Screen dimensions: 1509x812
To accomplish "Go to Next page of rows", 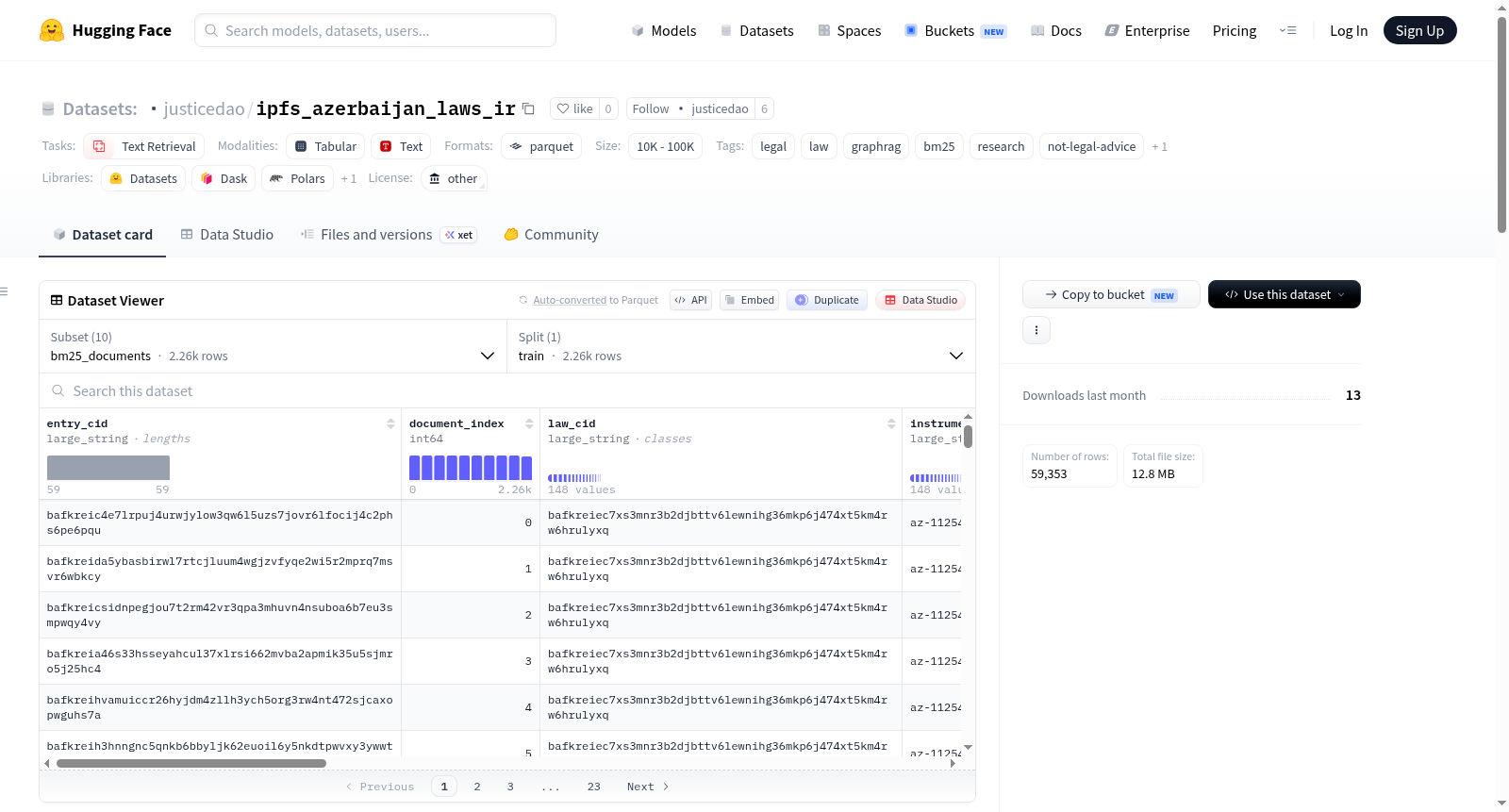I will click(x=648, y=787).
